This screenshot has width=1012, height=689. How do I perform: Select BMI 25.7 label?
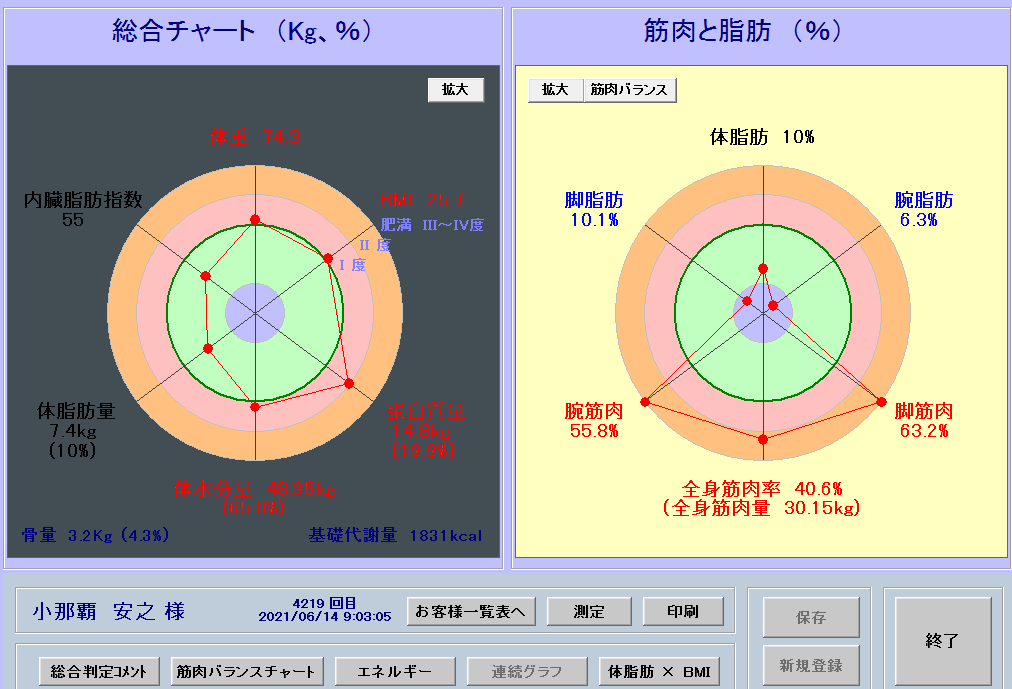(x=422, y=200)
